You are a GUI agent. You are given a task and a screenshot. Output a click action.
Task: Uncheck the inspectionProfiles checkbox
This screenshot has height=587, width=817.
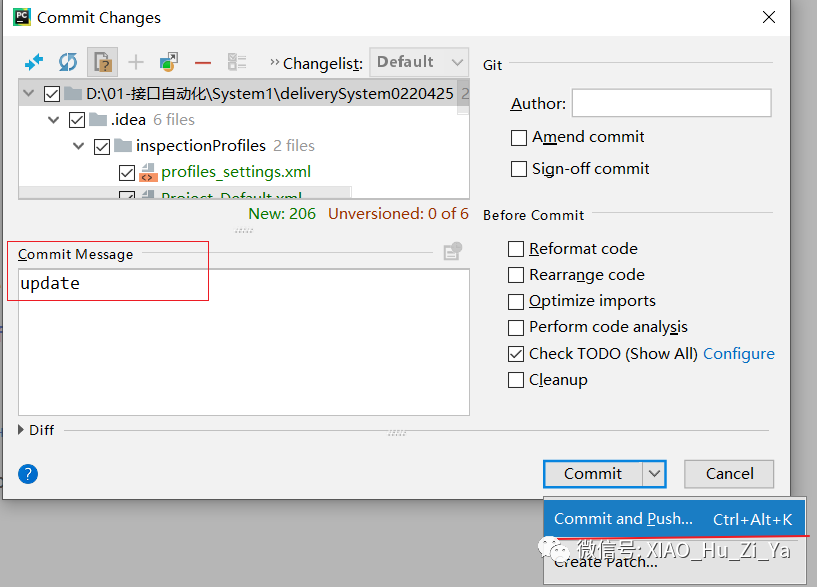[102, 146]
